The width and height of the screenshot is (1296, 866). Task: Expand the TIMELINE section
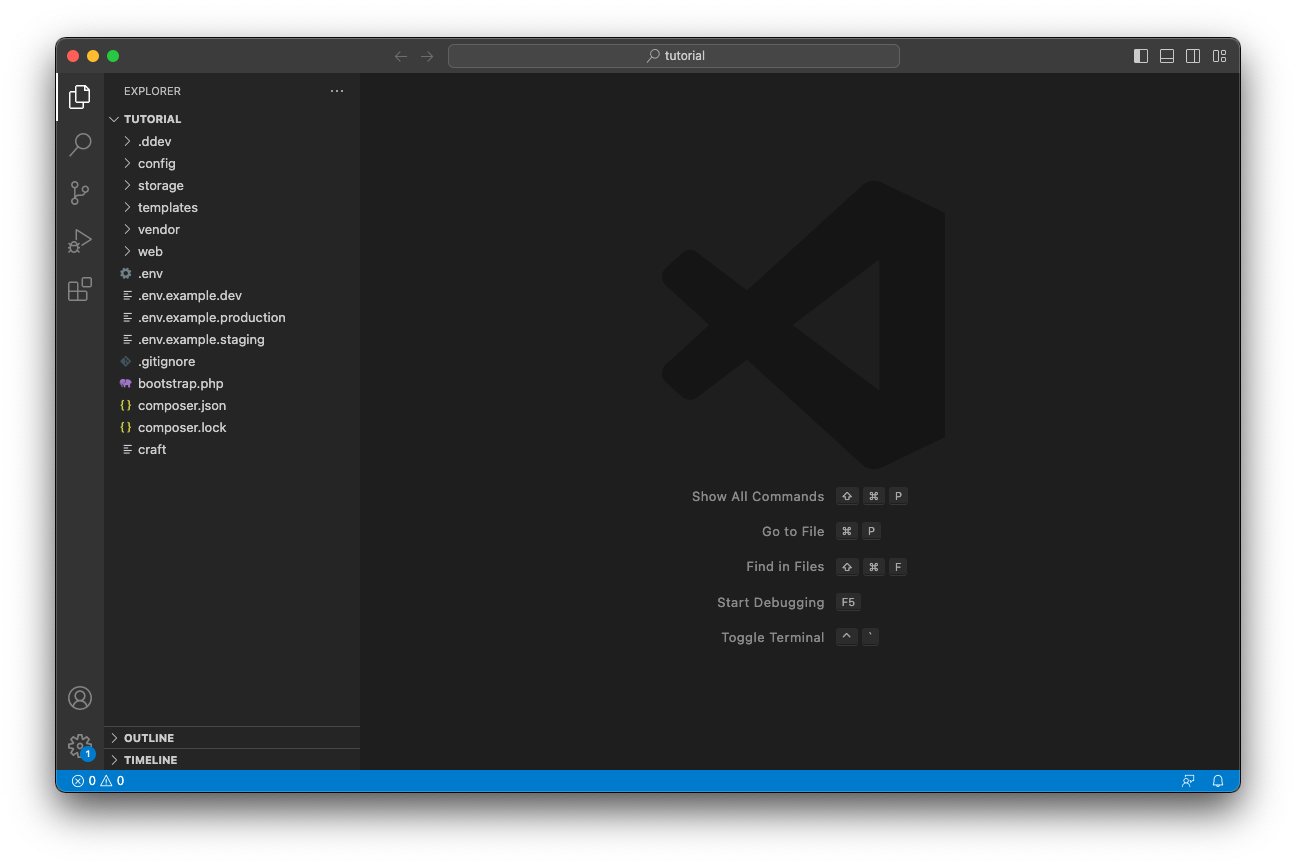point(150,760)
